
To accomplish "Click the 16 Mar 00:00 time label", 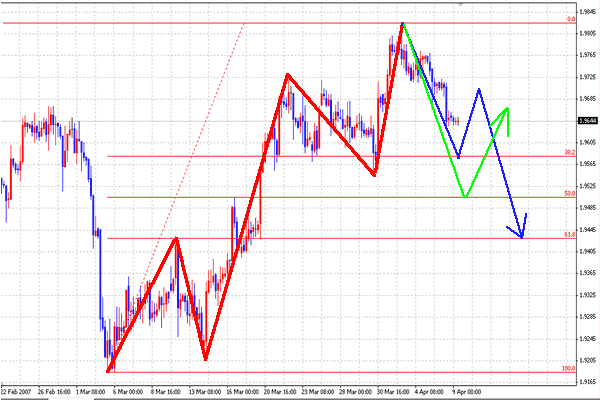I will point(243,392).
